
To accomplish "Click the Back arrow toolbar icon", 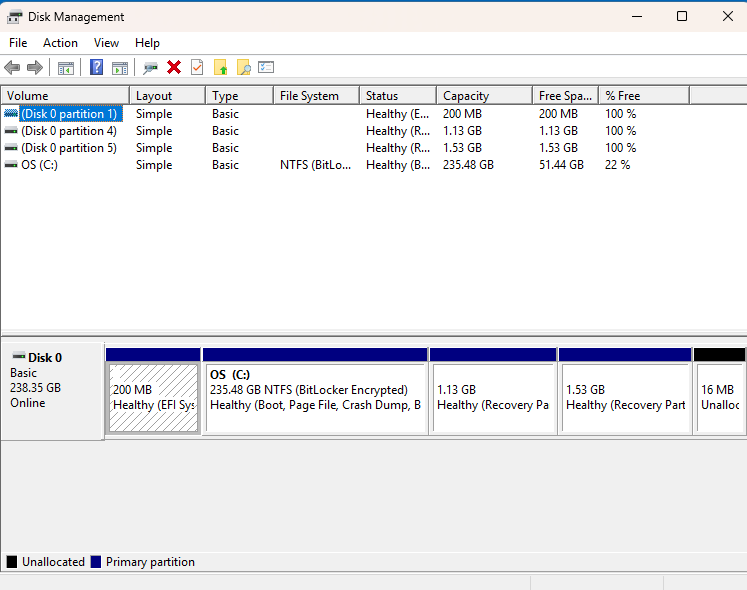I will tap(12, 68).
